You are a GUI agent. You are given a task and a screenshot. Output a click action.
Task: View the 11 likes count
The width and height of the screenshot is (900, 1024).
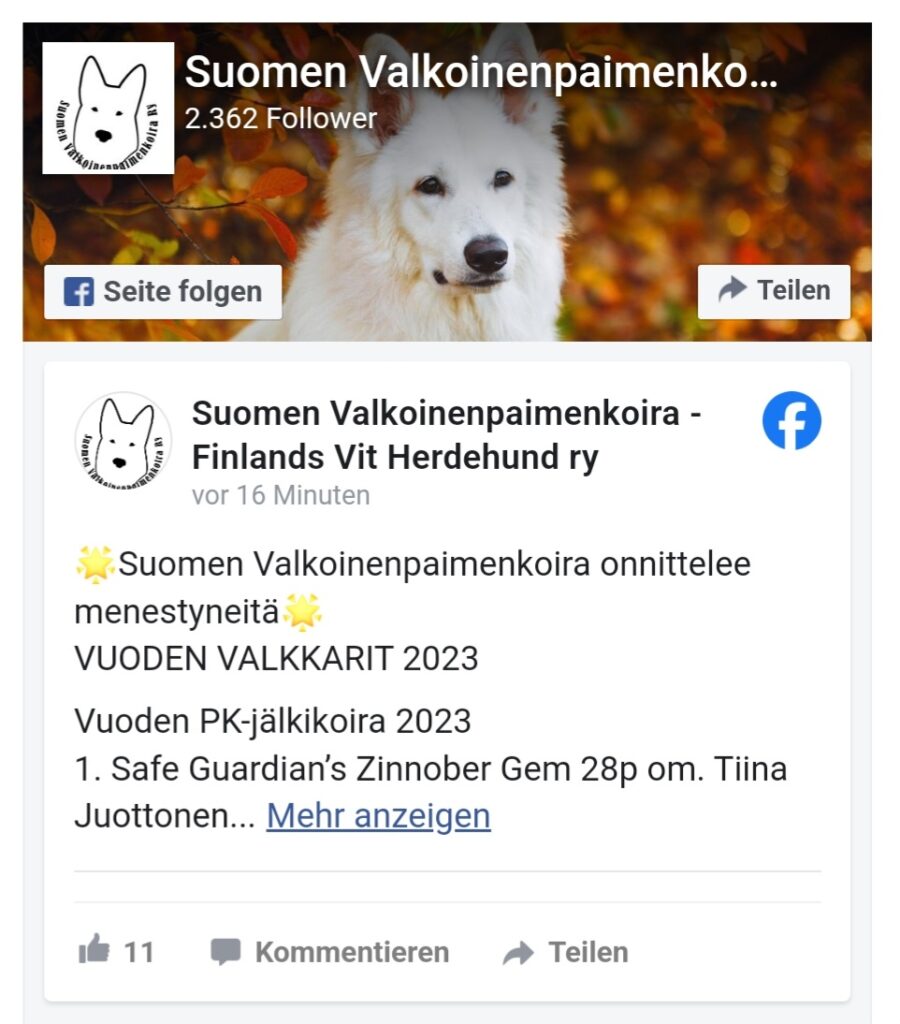click(x=139, y=953)
